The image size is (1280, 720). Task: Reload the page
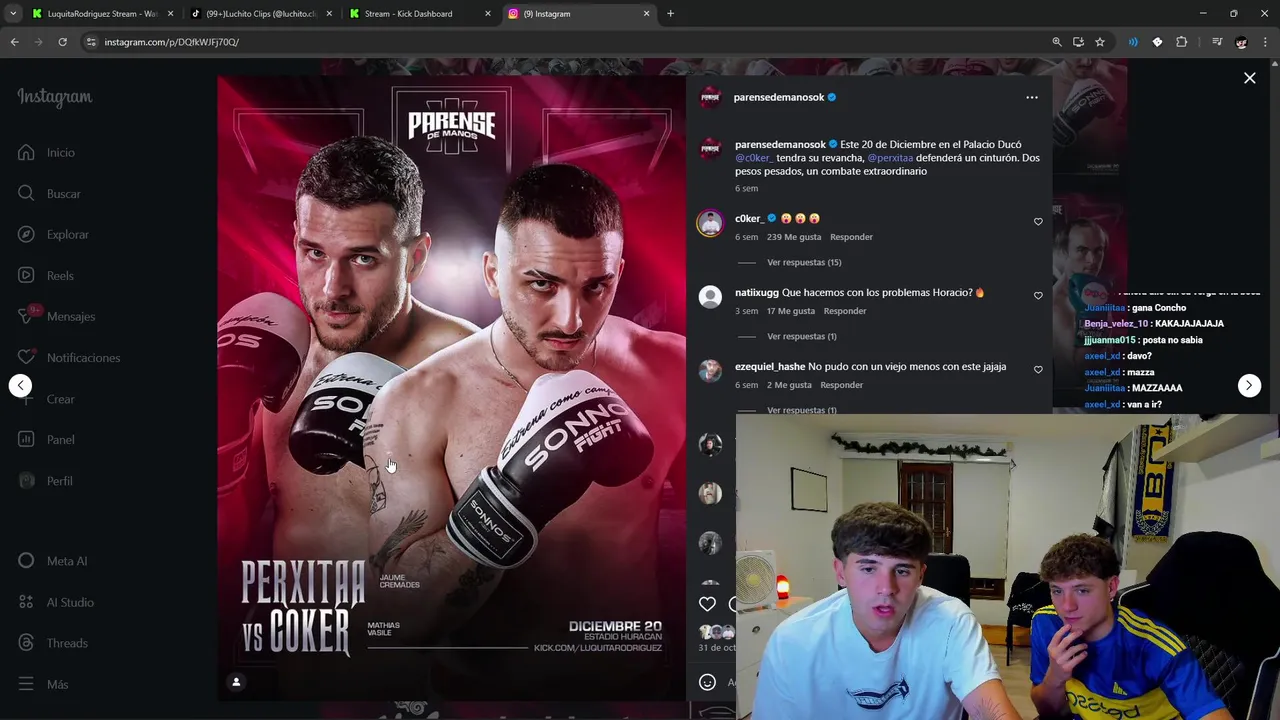[x=62, y=42]
